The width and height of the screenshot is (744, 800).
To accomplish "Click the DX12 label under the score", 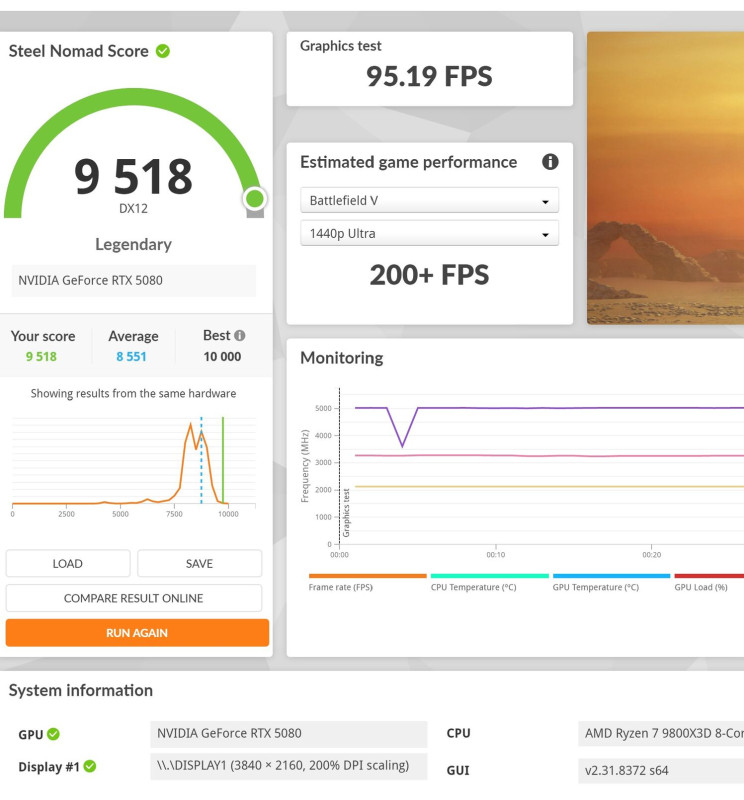I will point(133,209).
